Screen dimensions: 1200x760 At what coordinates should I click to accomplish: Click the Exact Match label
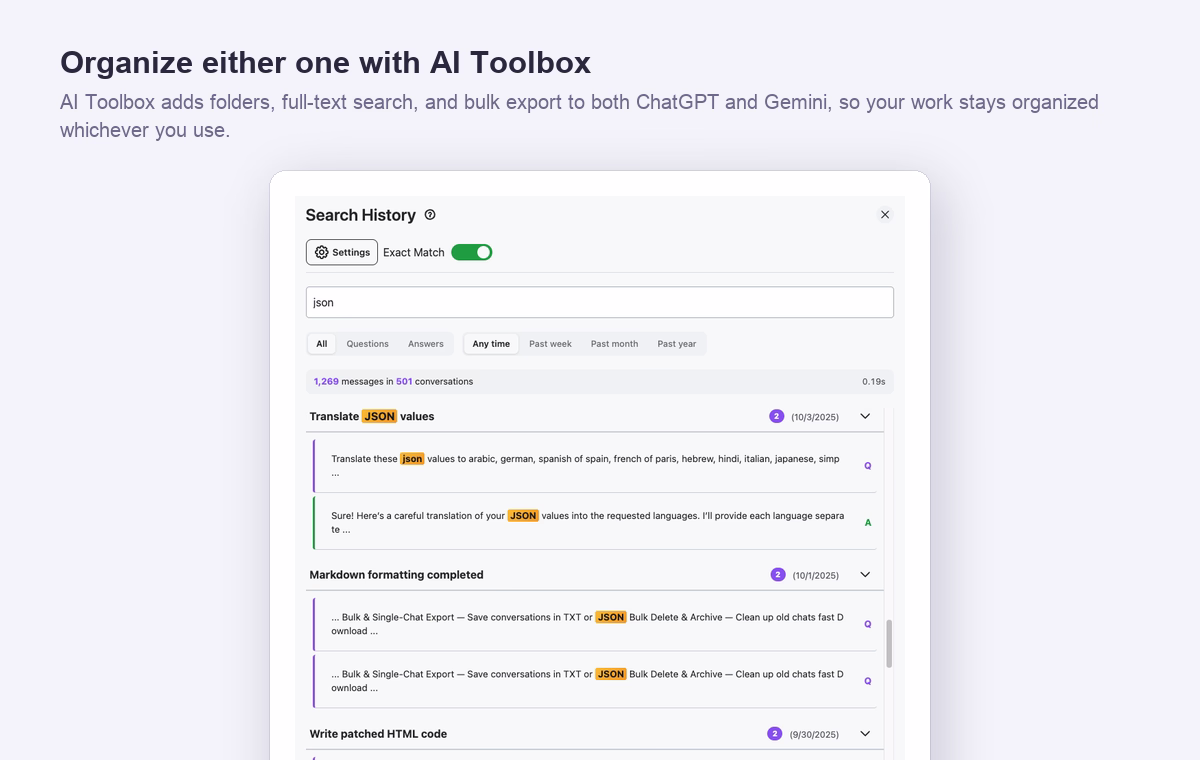[x=414, y=253]
